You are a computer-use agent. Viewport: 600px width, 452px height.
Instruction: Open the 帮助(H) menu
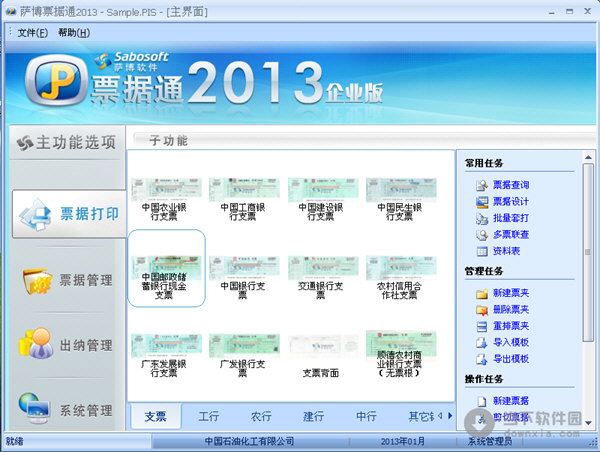[x=74, y=33]
